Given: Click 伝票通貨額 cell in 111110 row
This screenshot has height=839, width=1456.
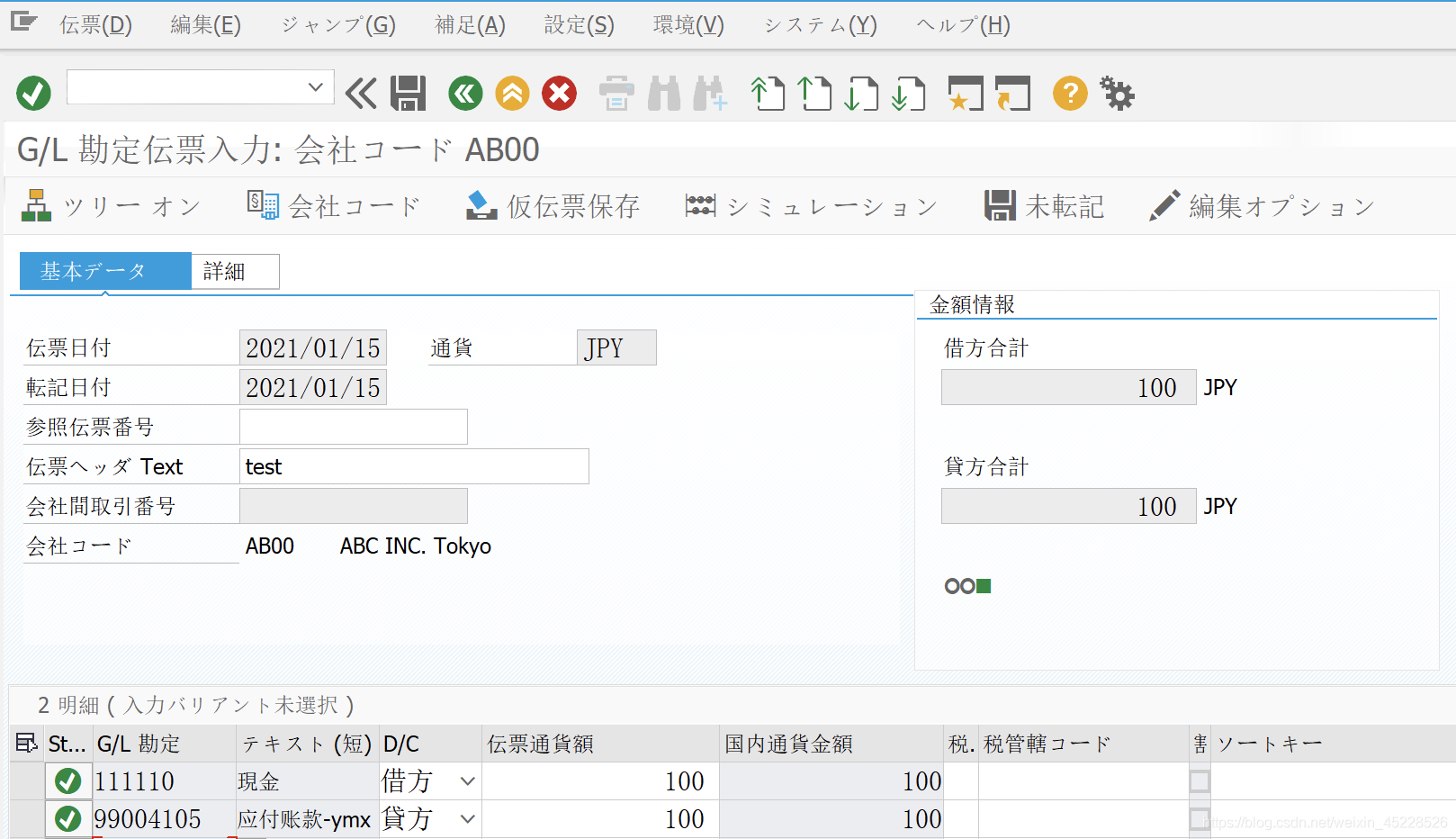Looking at the screenshot, I should (x=600, y=781).
